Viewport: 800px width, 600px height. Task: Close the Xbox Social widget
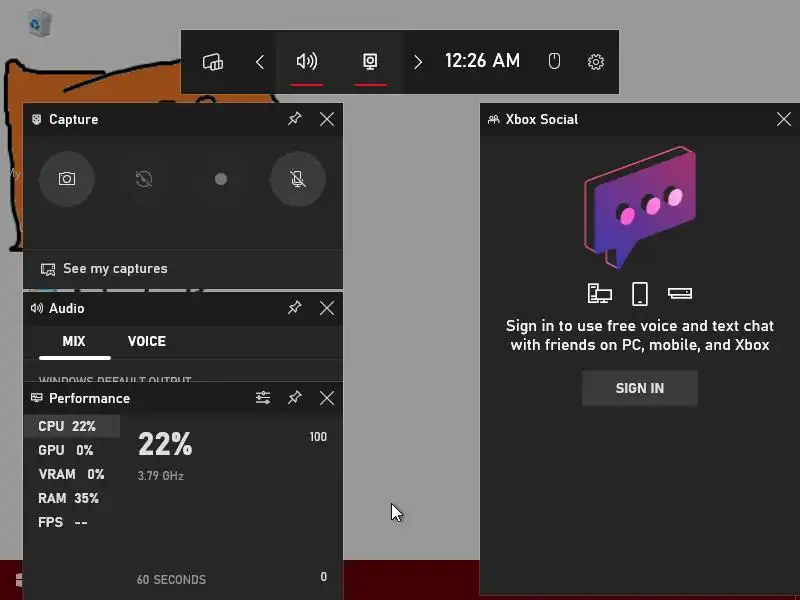tap(784, 119)
